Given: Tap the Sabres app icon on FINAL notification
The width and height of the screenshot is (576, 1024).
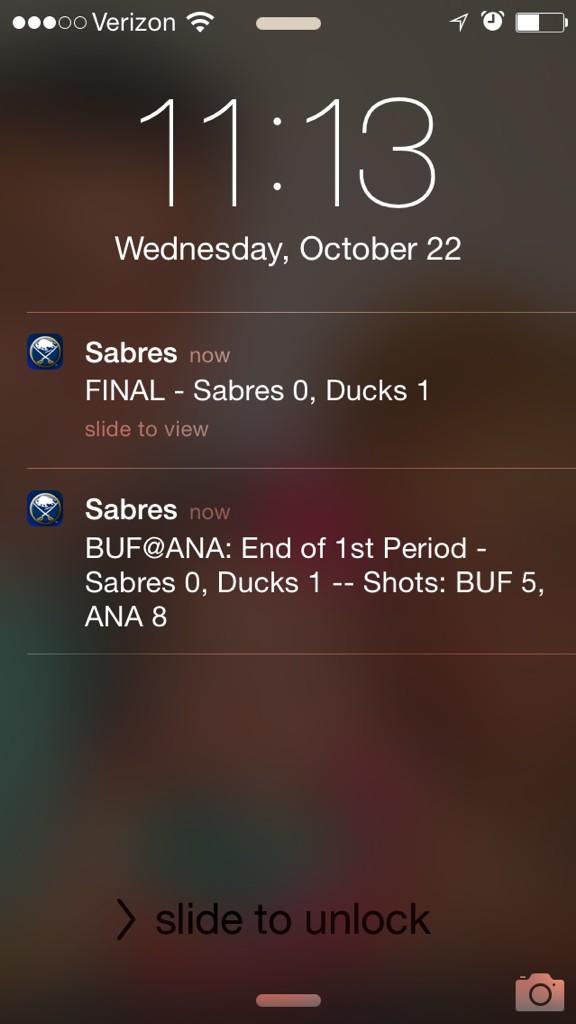Looking at the screenshot, I should coord(45,351).
